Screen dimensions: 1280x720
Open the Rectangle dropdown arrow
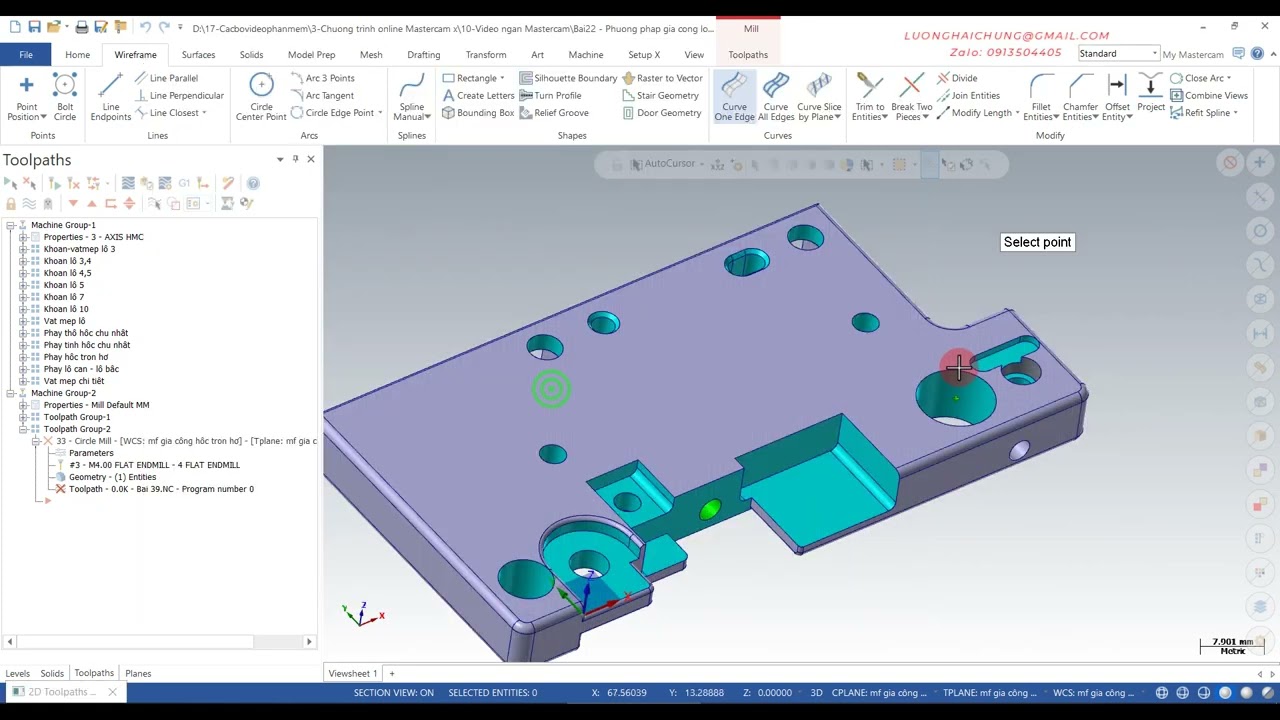(502, 78)
